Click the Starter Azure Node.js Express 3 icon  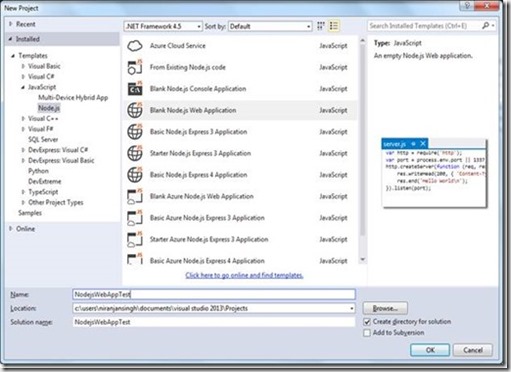click(x=135, y=239)
